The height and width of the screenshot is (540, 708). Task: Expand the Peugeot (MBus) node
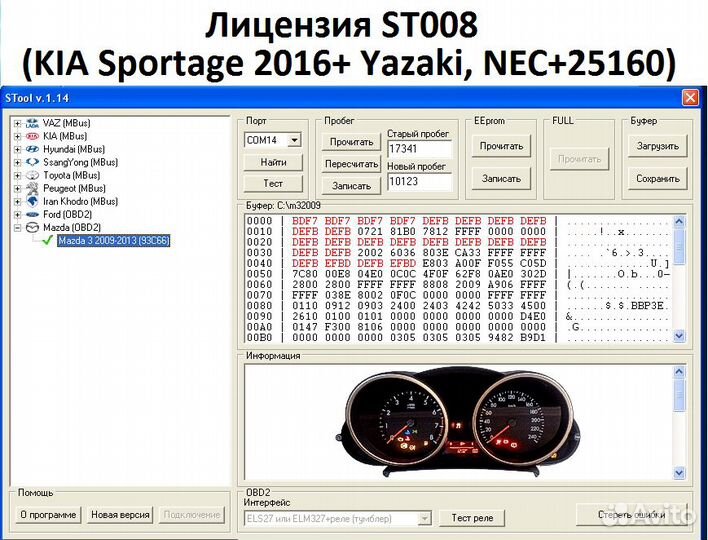pyautogui.click(x=17, y=188)
